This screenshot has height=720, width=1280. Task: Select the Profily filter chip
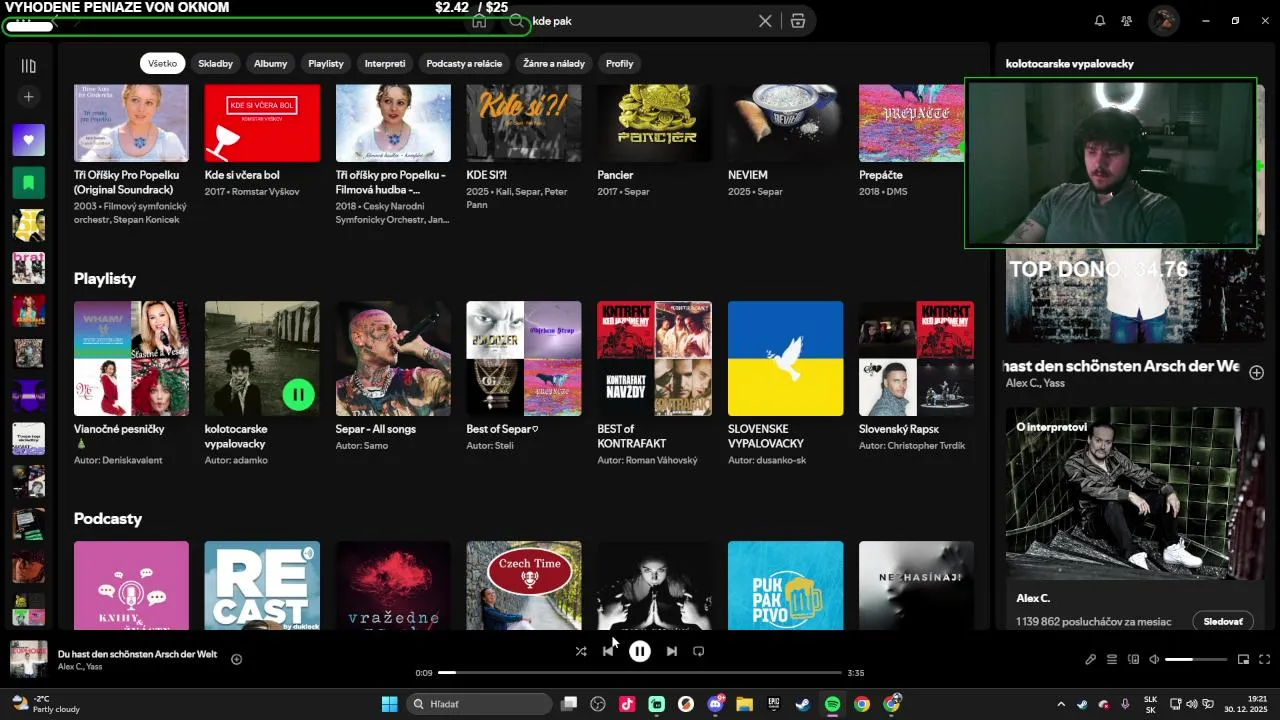619,63
